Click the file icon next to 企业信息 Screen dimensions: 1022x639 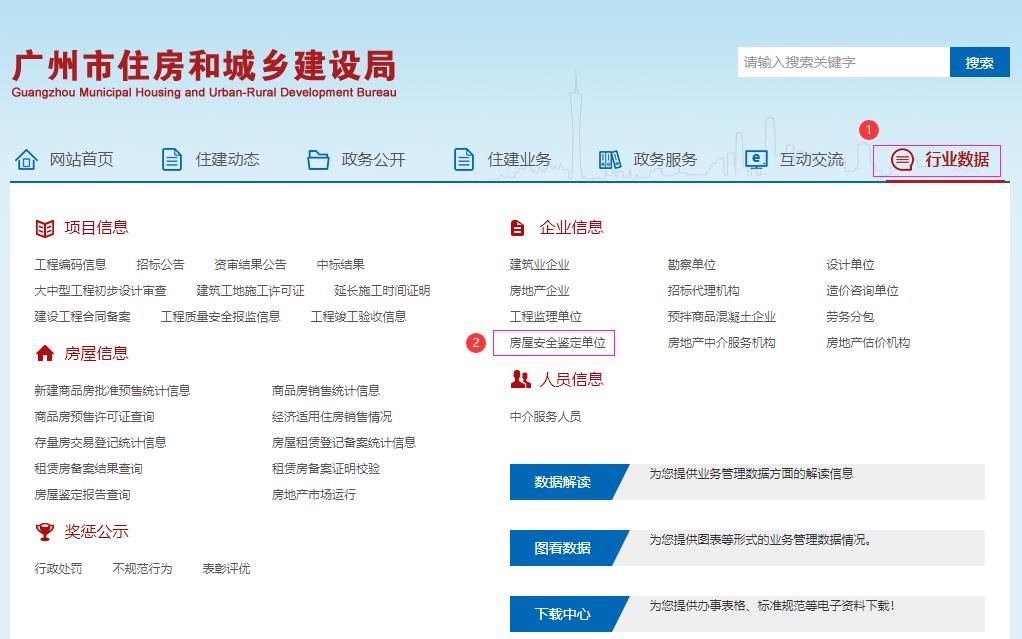click(518, 228)
